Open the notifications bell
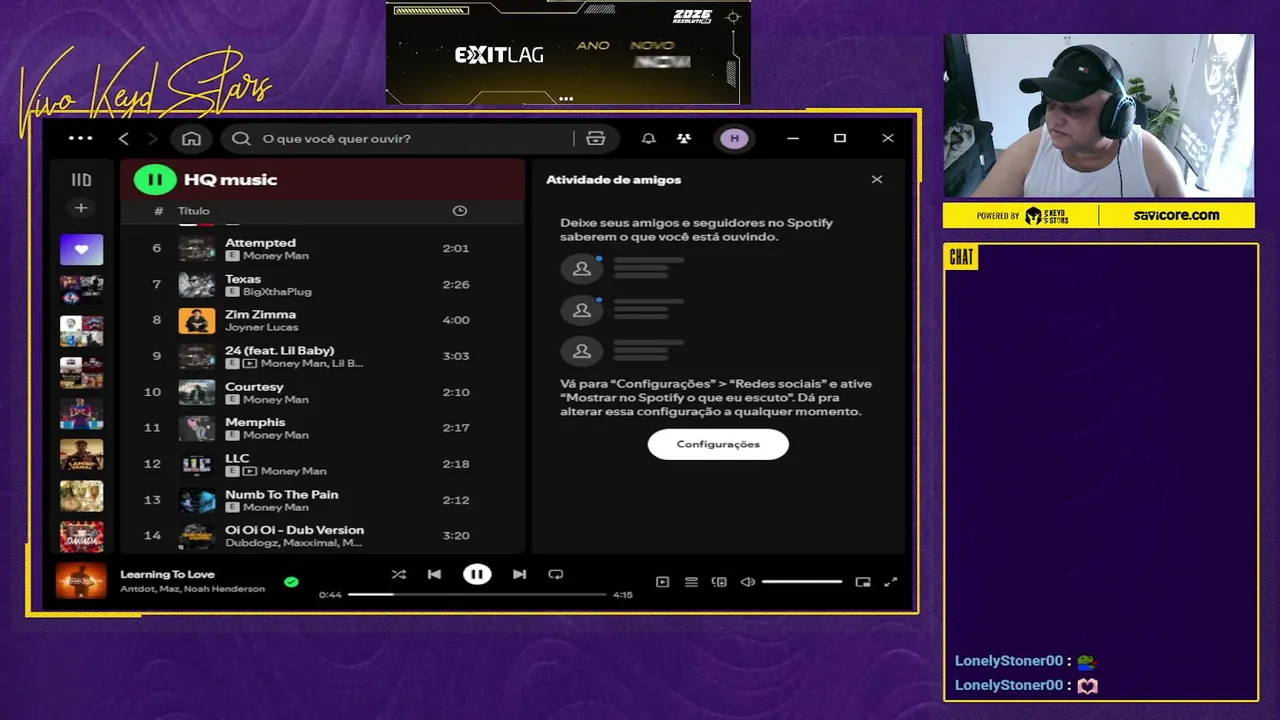The width and height of the screenshot is (1280, 720). [648, 138]
